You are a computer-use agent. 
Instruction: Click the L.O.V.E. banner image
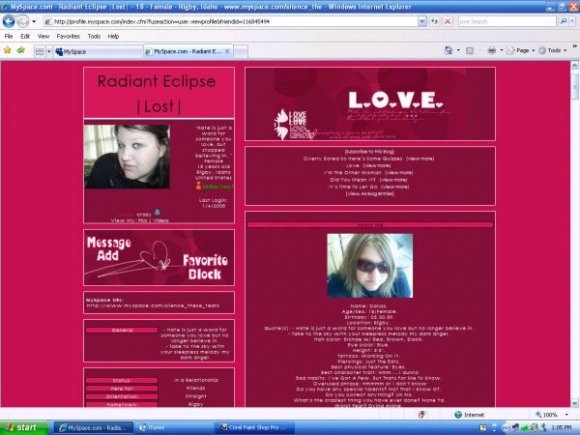tap(370, 104)
